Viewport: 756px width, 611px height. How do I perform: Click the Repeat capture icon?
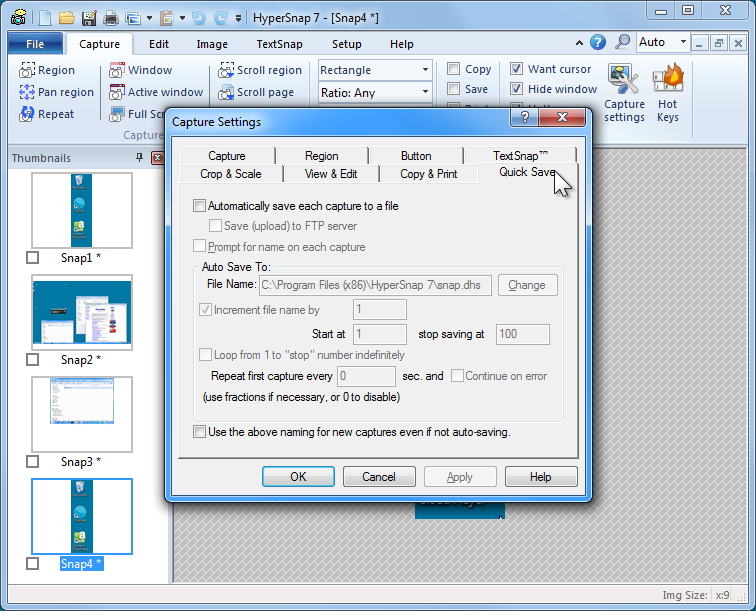click(46, 114)
